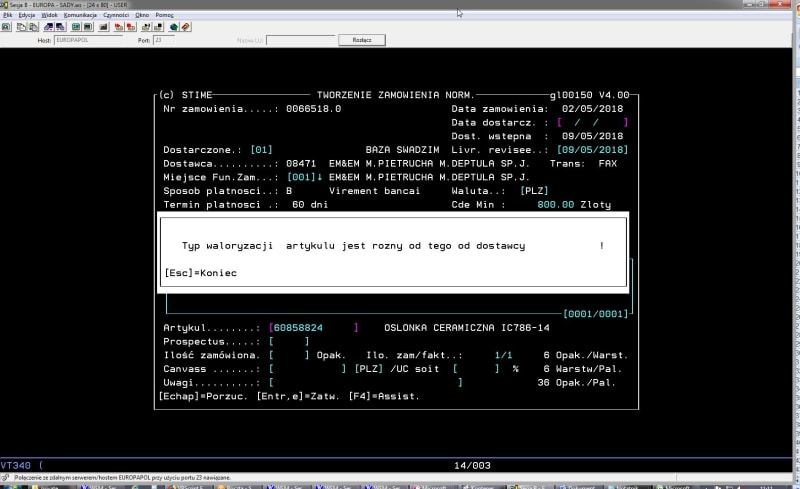Click the Cde Min value 800.00

point(556,205)
